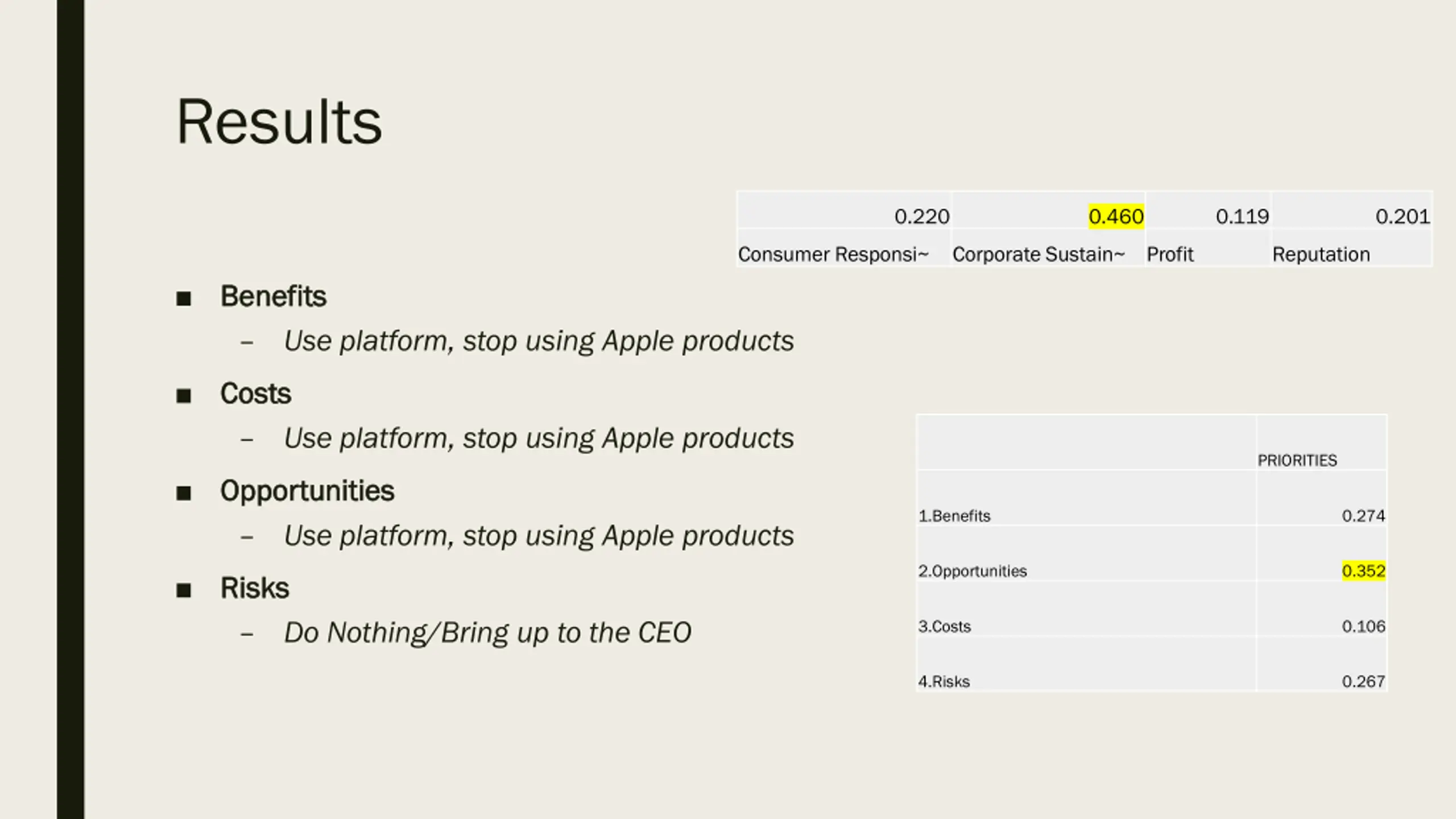Viewport: 1456px width, 819px height.
Task: Click the Results slide title
Action: pyautogui.click(x=279, y=122)
